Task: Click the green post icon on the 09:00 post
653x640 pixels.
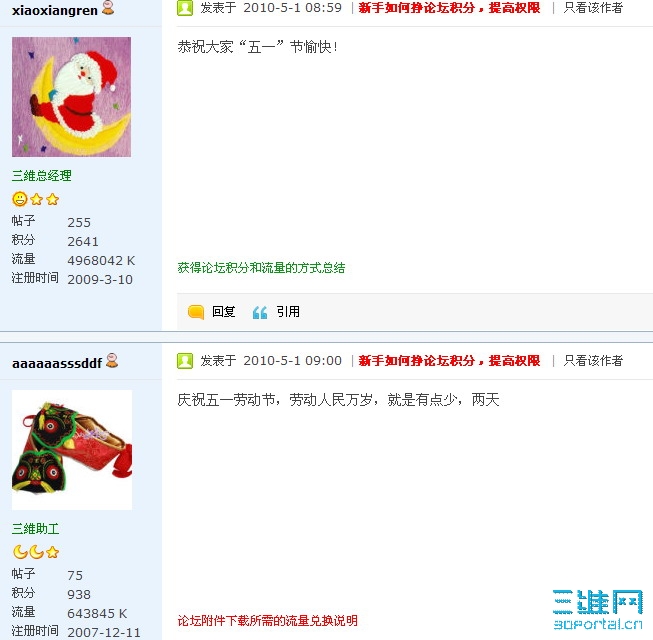Action: 185,361
